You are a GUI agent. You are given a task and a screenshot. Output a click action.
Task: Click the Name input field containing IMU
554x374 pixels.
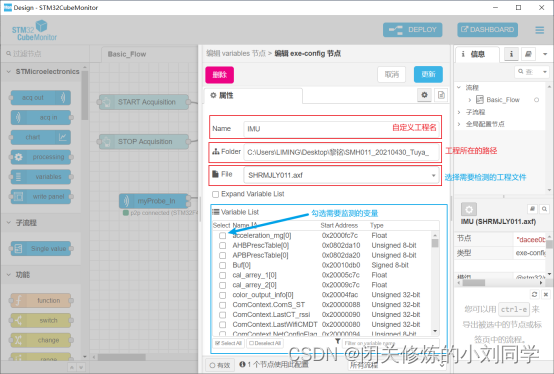tap(341, 129)
